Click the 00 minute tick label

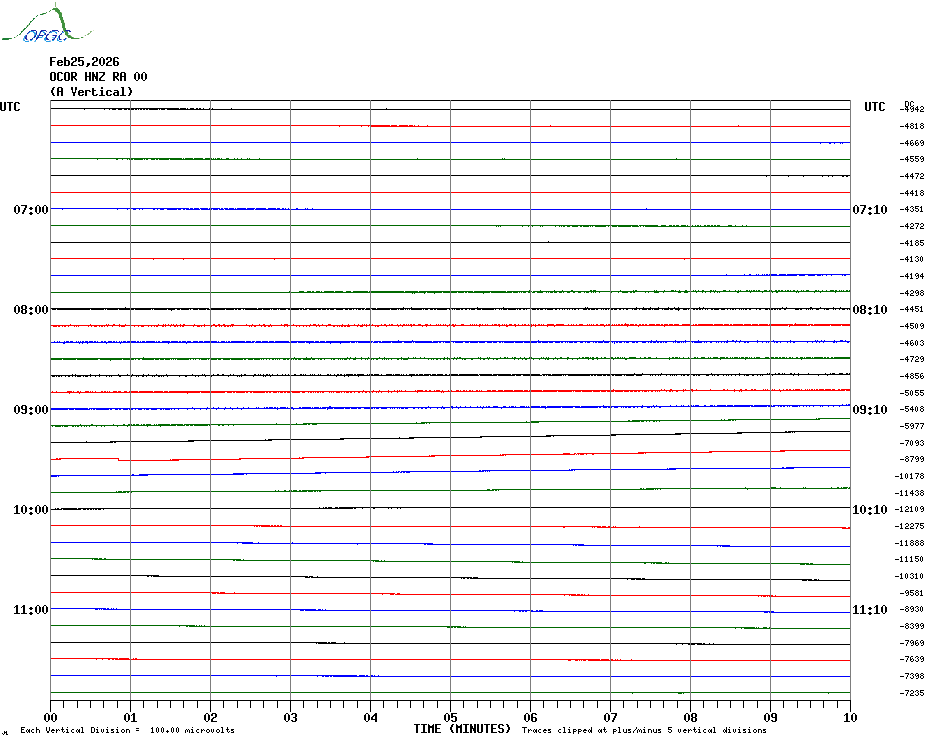[50, 717]
